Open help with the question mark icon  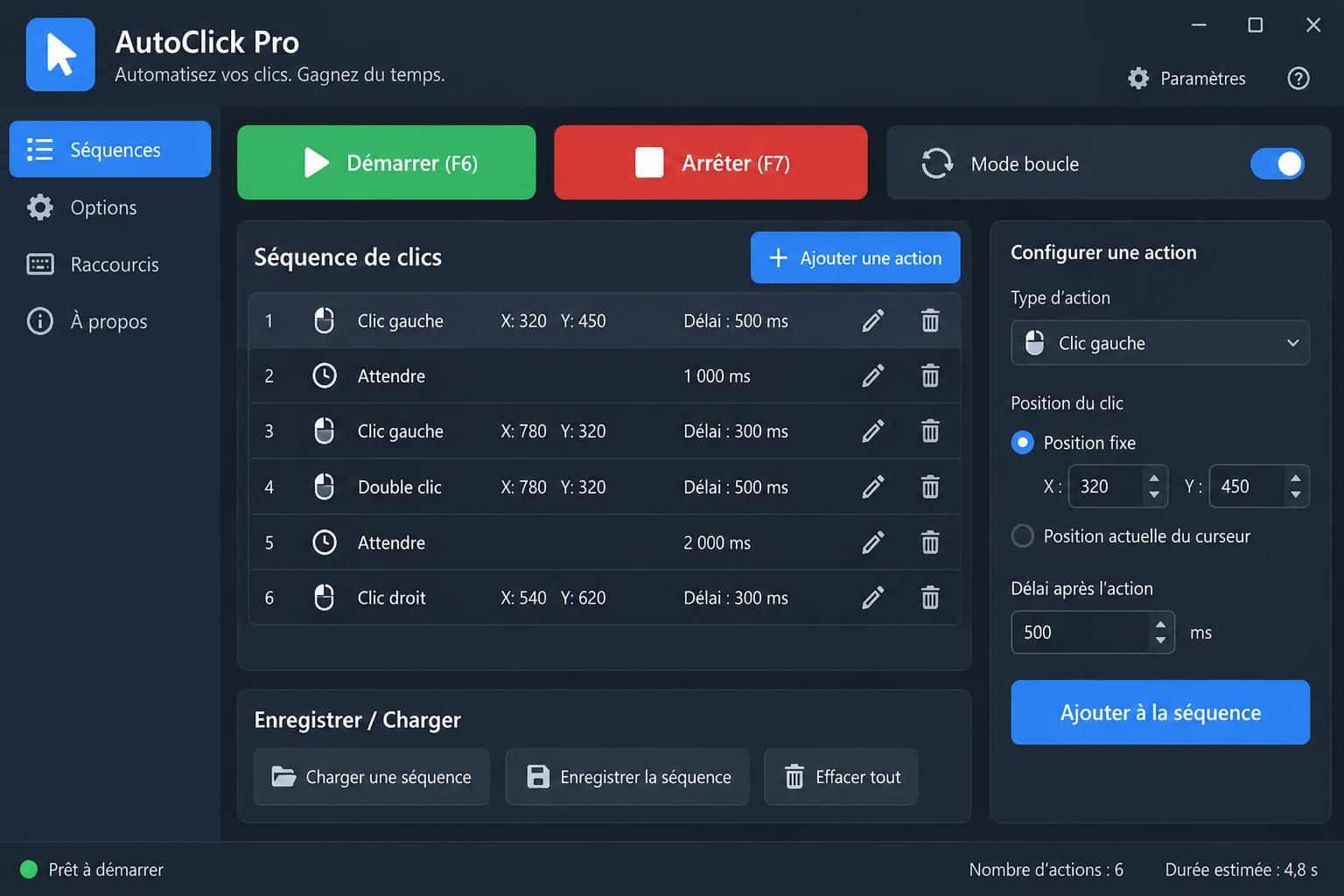tap(1298, 79)
